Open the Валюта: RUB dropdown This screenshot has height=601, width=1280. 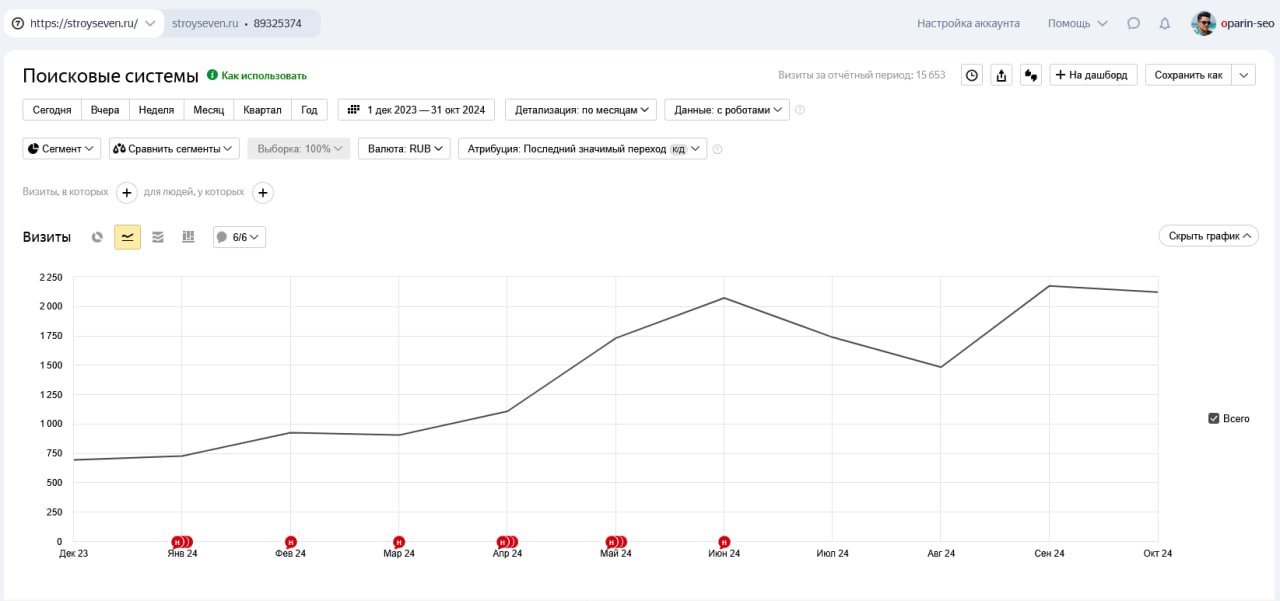pos(404,148)
